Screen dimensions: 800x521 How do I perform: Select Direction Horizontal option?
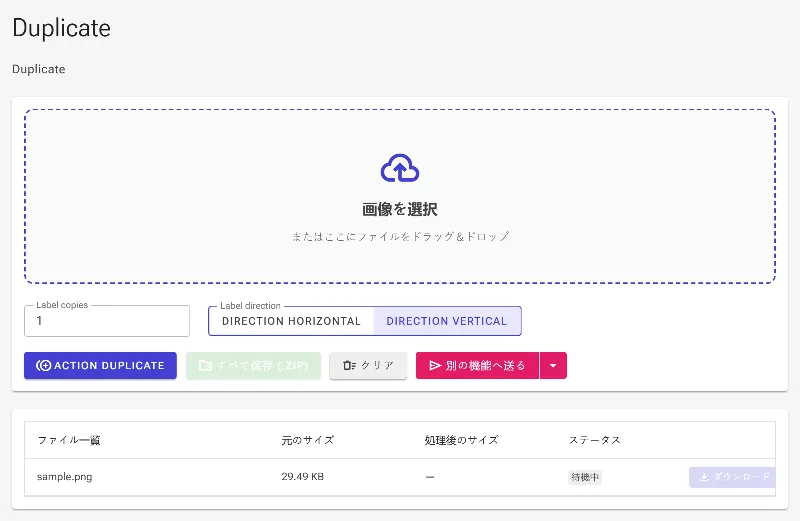click(291, 321)
